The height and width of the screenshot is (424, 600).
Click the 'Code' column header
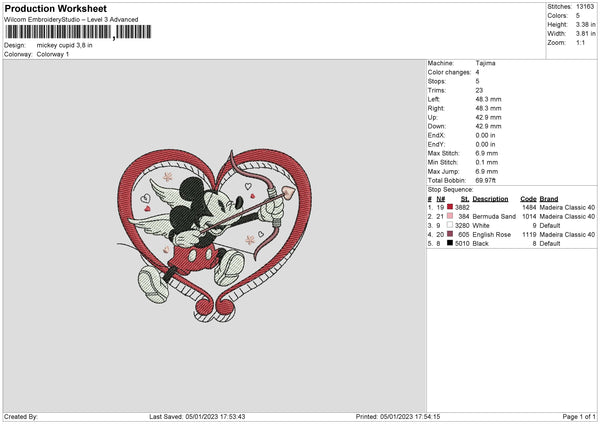[x=528, y=199]
